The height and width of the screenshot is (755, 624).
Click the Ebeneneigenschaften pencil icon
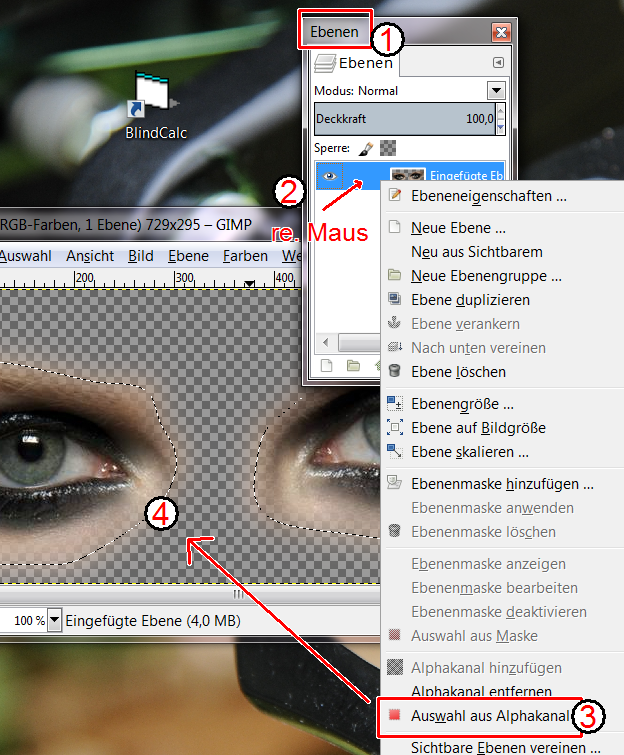tap(395, 195)
